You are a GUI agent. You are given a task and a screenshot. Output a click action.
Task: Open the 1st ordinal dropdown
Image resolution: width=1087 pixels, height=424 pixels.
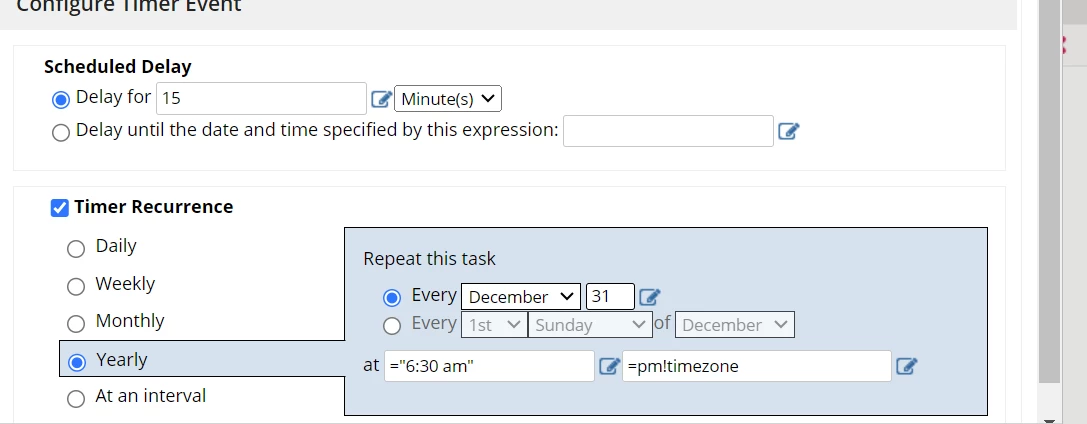pos(494,324)
